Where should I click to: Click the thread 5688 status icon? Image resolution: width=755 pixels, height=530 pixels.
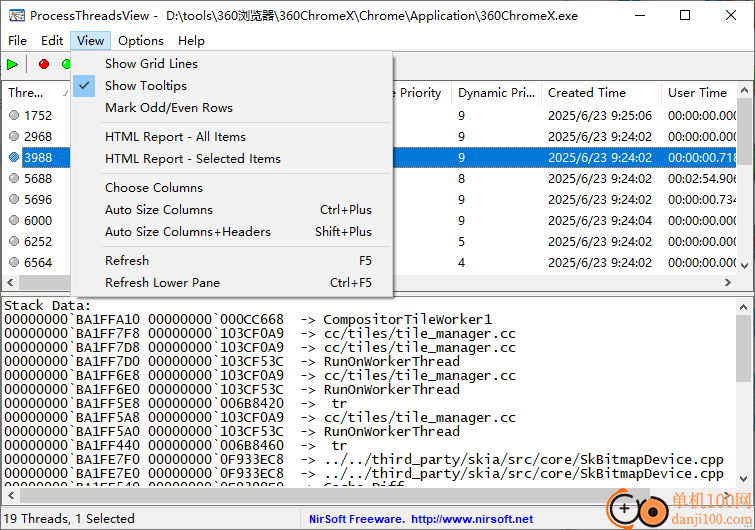pos(14,178)
